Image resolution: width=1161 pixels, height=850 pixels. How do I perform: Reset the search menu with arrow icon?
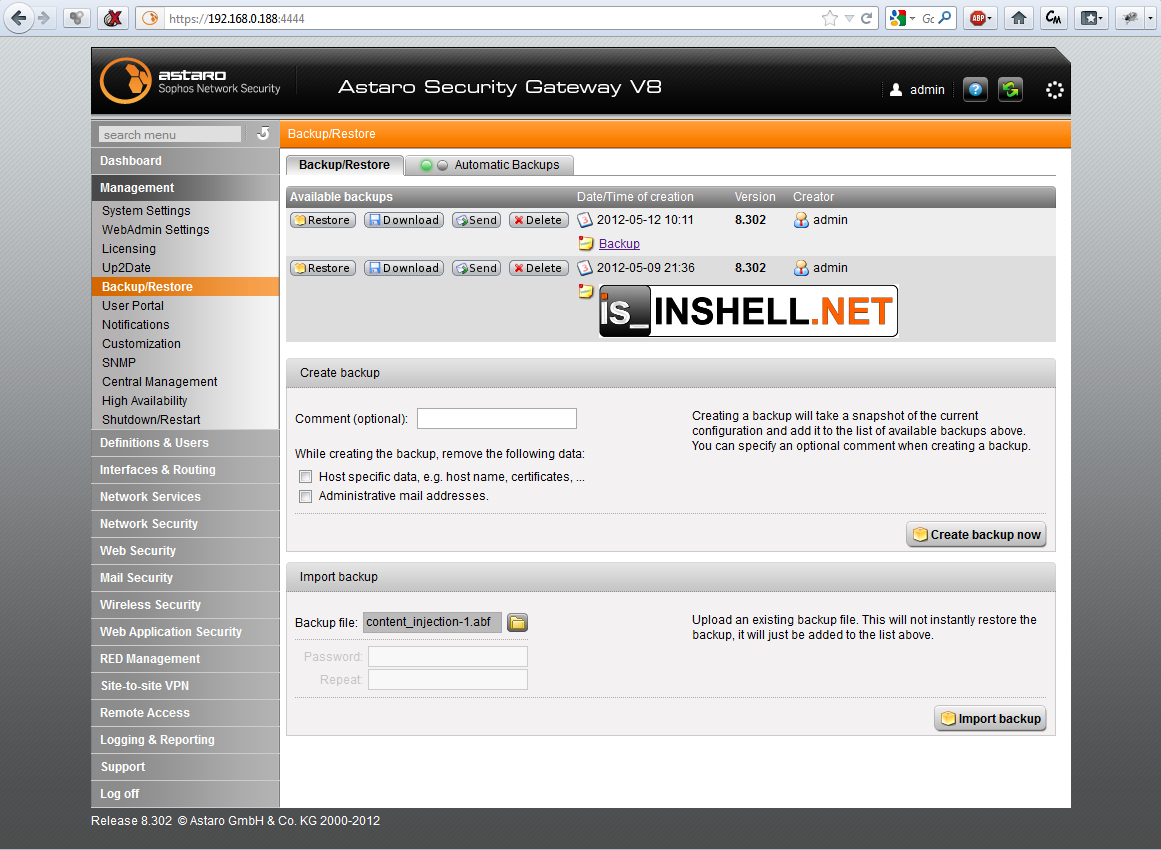[263, 133]
